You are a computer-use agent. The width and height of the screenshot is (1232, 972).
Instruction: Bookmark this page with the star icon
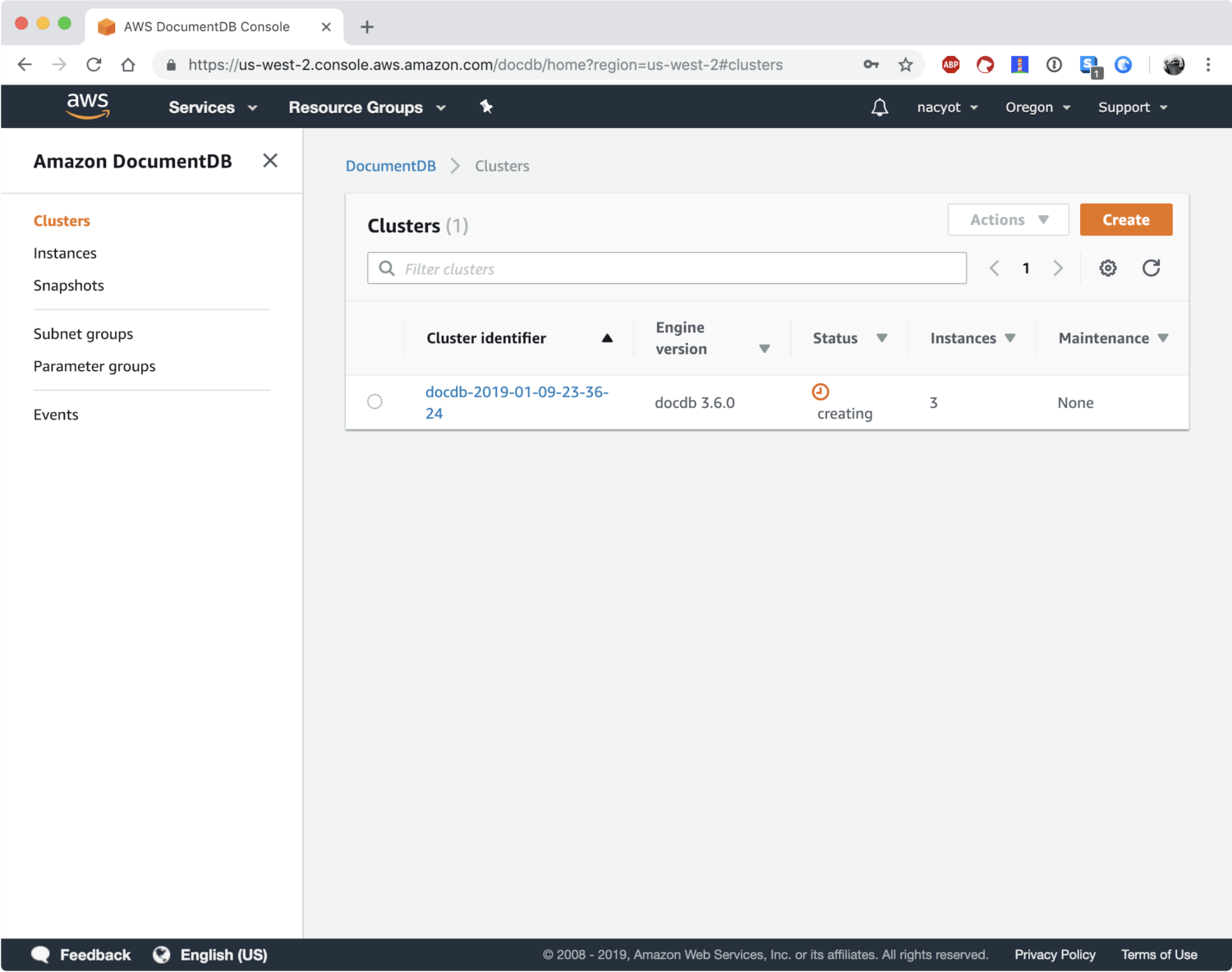click(x=905, y=65)
